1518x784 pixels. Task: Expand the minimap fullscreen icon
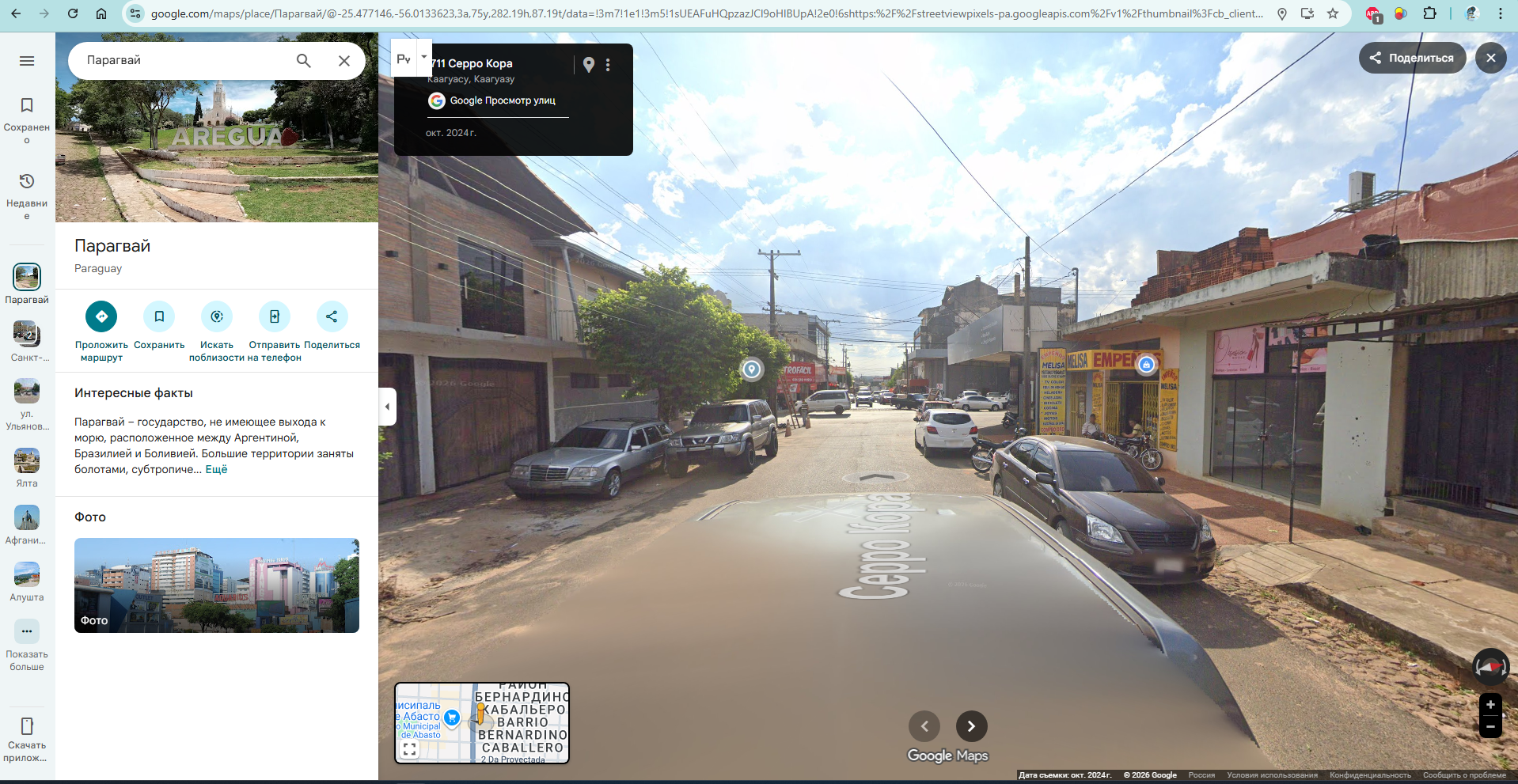(409, 749)
